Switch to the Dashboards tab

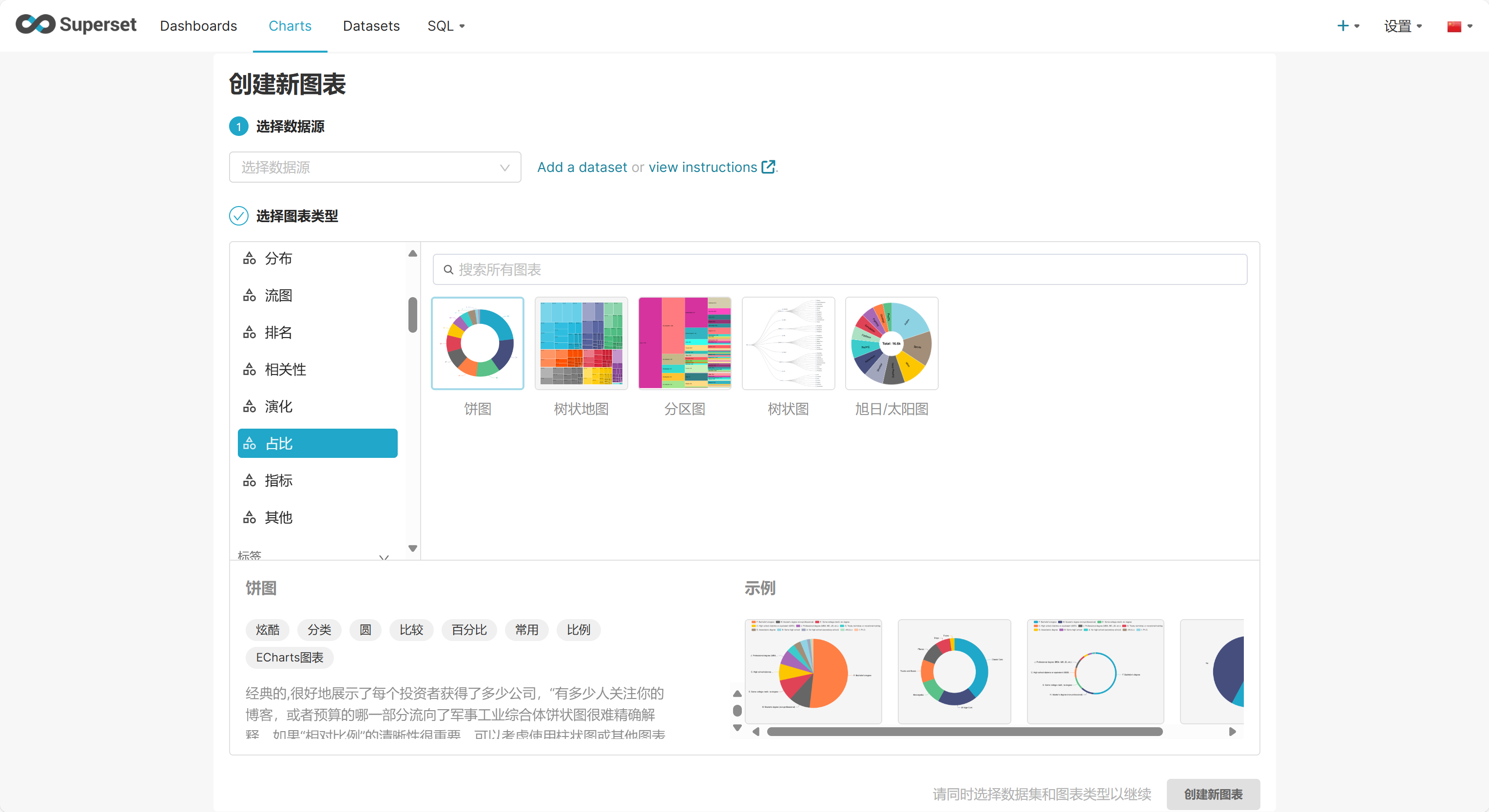tap(198, 26)
